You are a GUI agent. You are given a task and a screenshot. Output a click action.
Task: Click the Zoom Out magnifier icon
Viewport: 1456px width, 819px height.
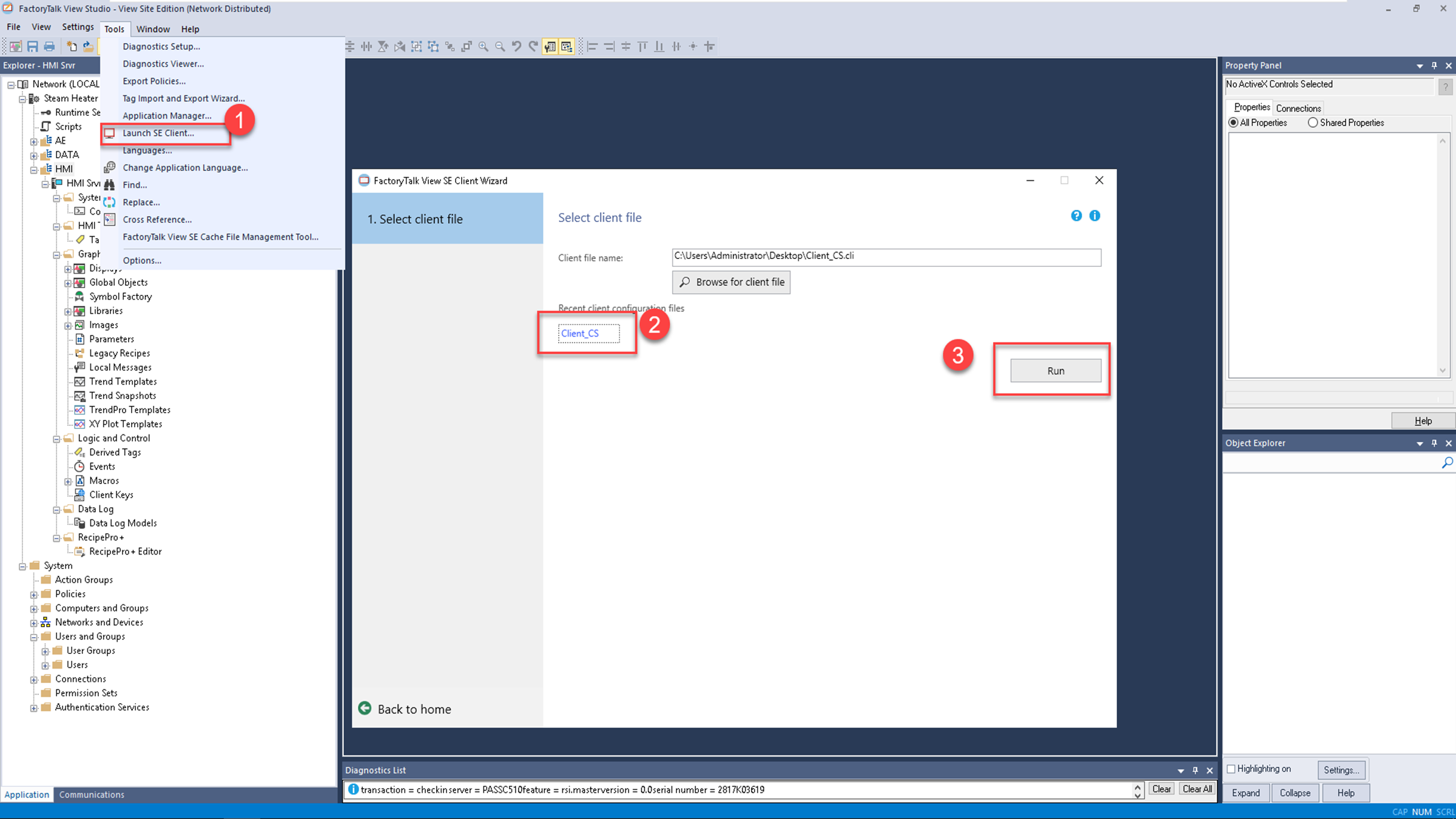pyautogui.click(x=500, y=46)
